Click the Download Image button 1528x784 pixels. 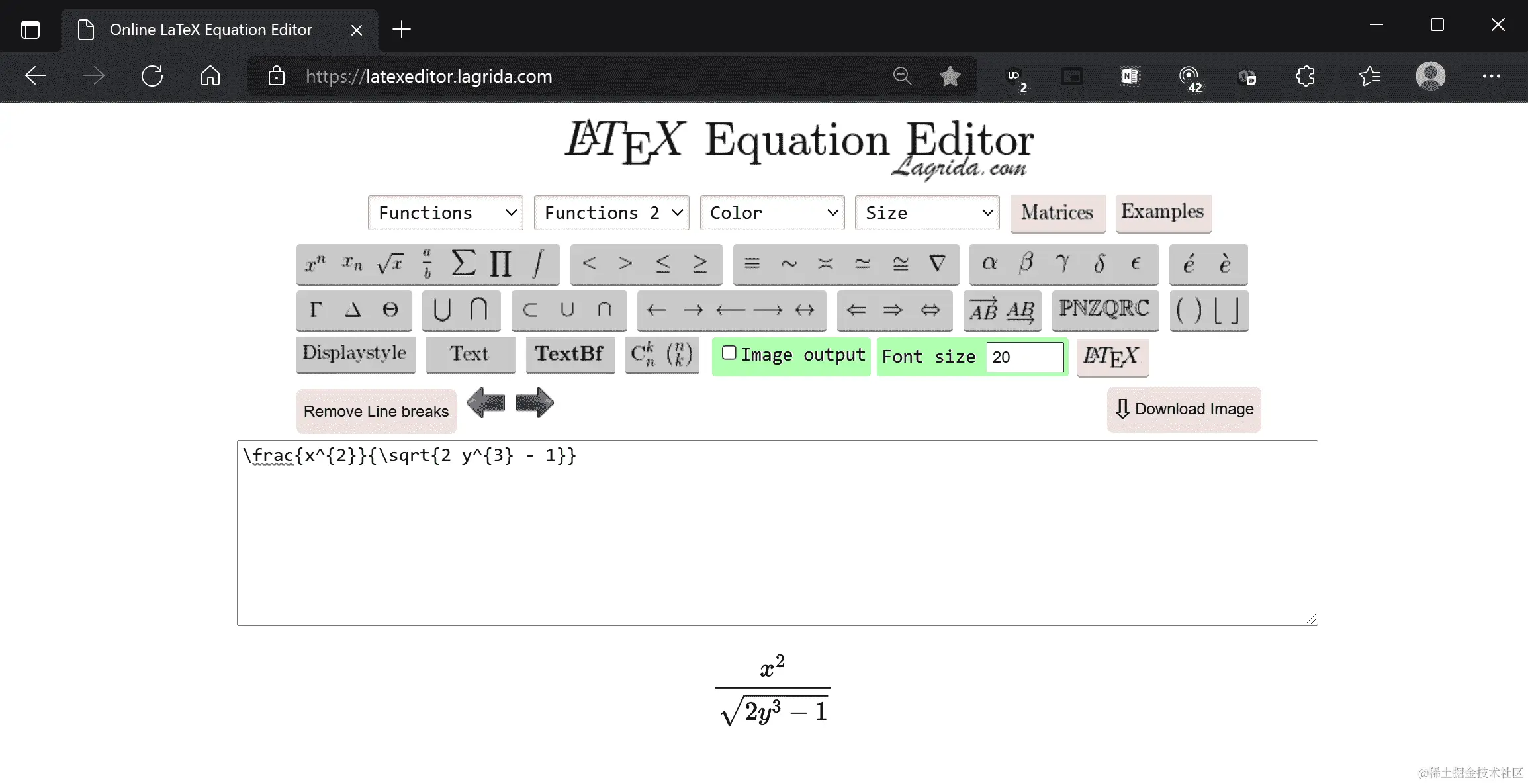tap(1184, 409)
